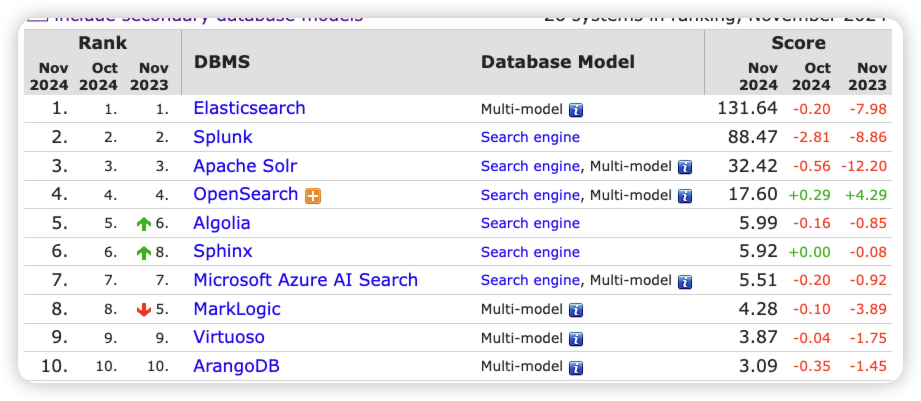Click the Nov 2023 rank "5." in MarkLogic row
Viewport: 921px width, 401px height.
click(162, 309)
